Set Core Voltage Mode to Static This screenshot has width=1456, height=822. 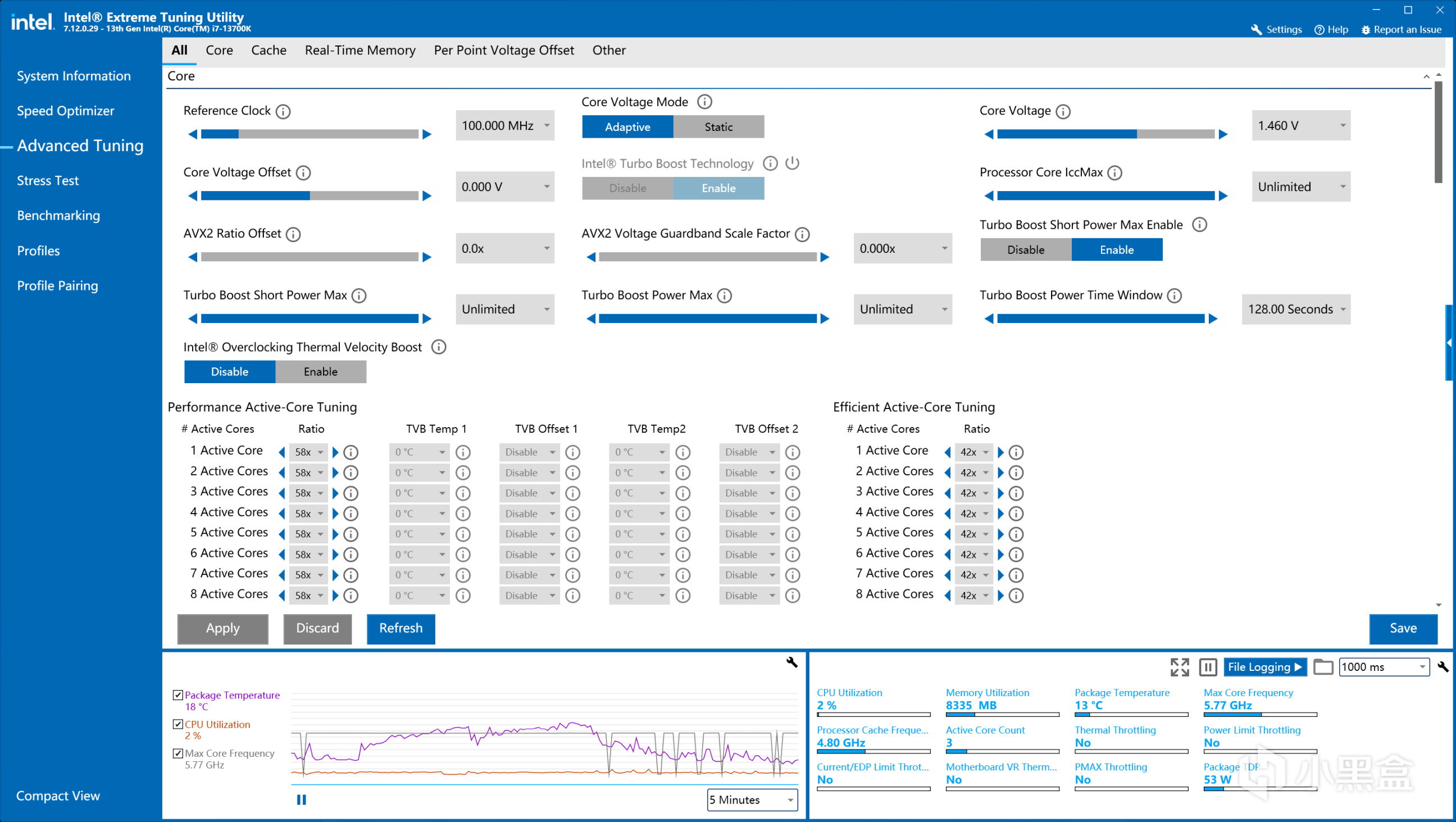click(718, 126)
